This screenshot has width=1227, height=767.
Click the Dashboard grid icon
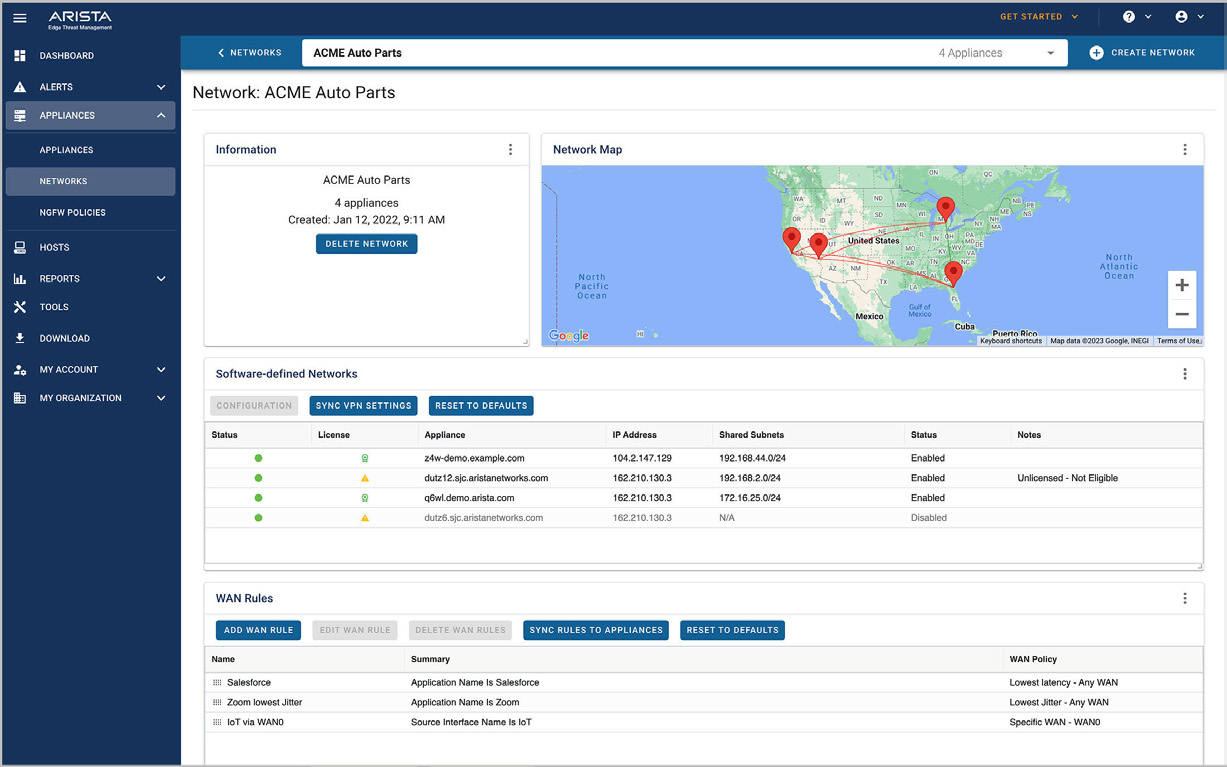[20, 56]
